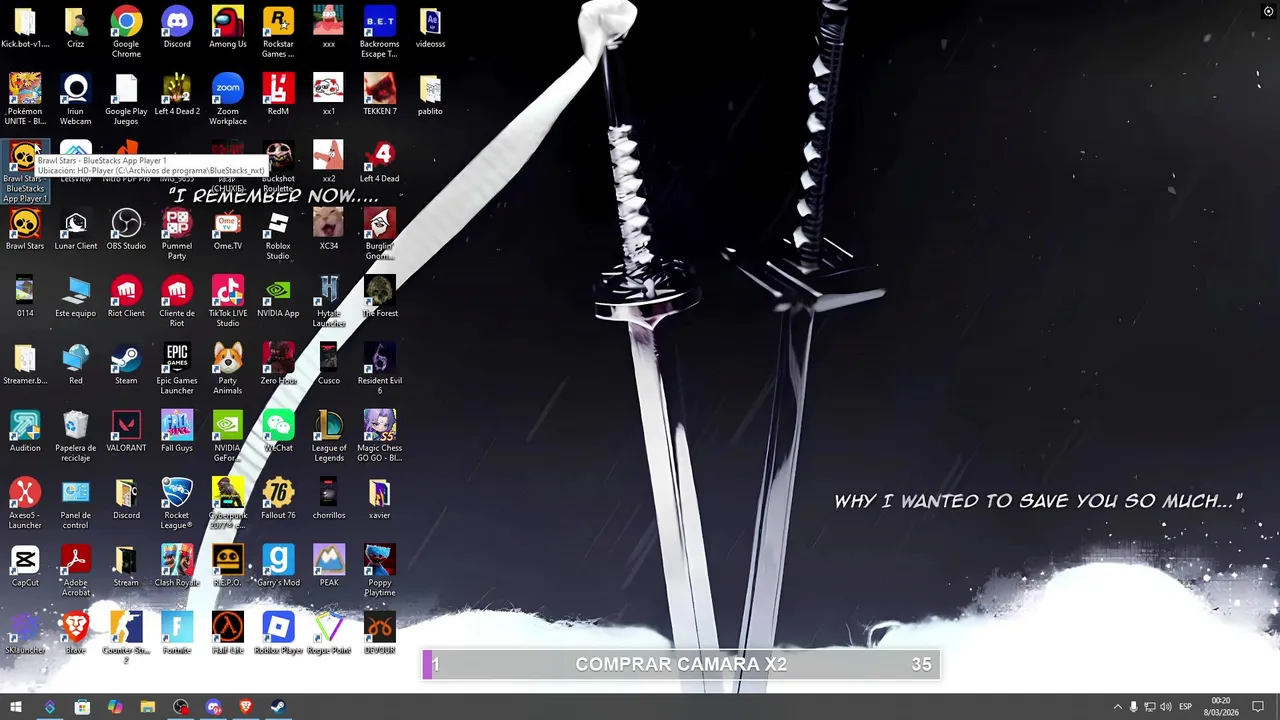This screenshot has height=720, width=1280.
Task: Open Microsoft Store from the taskbar
Action: pyautogui.click(x=82, y=707)
